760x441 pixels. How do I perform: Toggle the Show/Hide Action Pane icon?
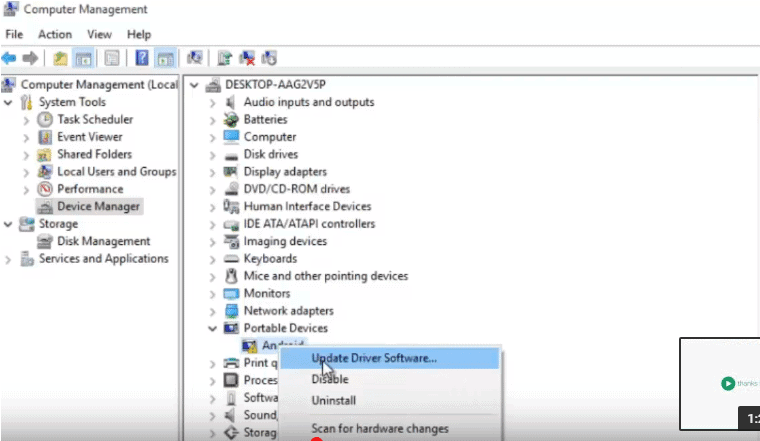165,59
